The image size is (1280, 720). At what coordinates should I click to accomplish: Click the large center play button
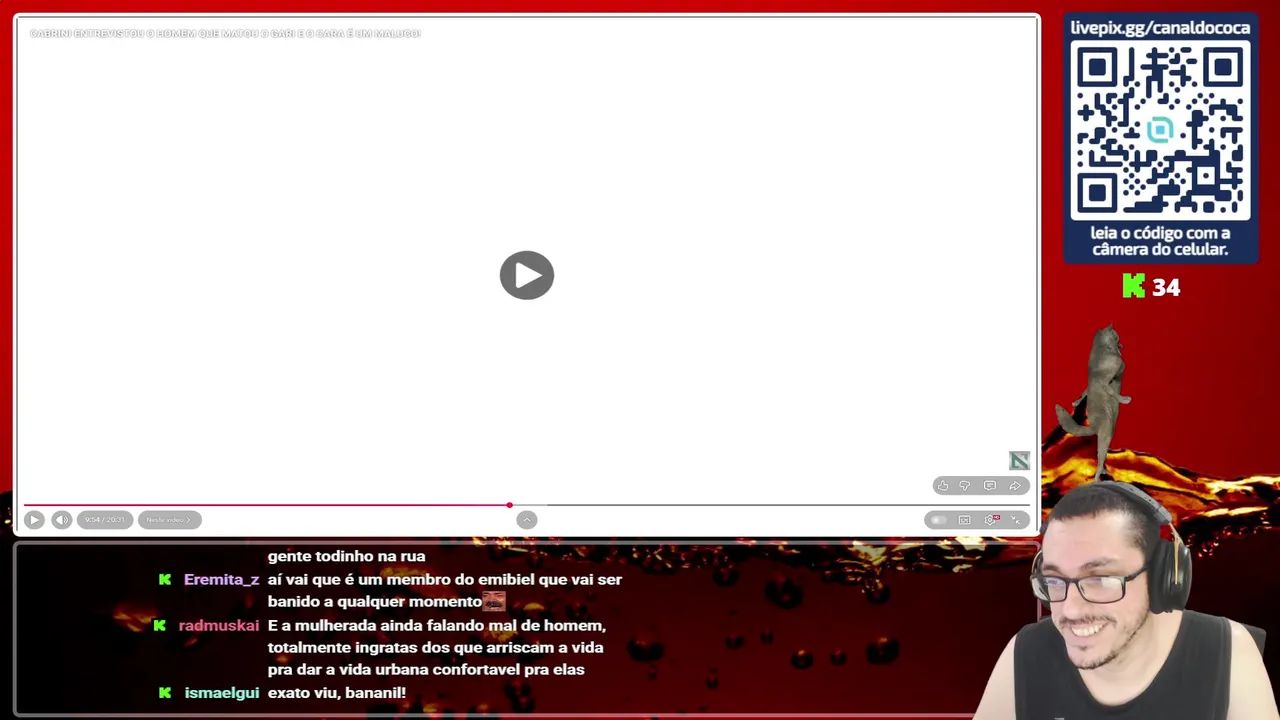tap(527, 275)
